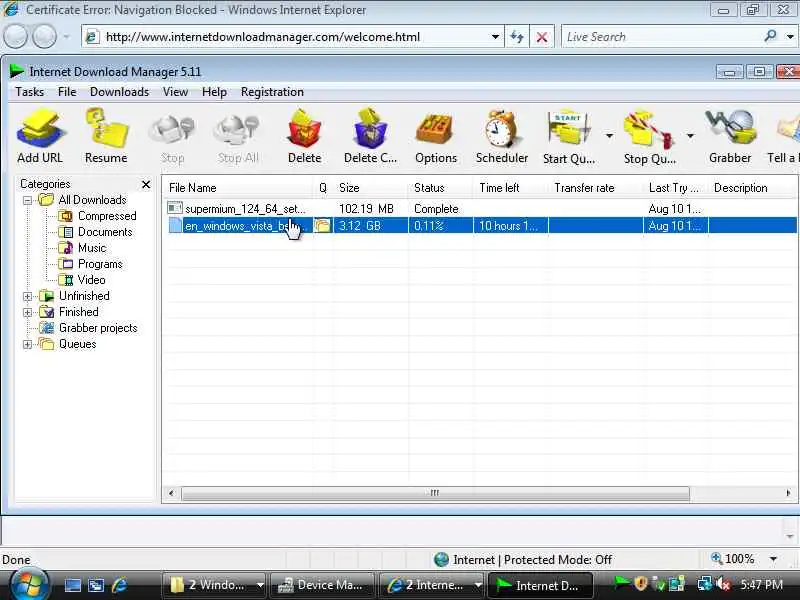800x600 pixels.
Task: Expand the Finished tree node
Action: pos(28,312)
